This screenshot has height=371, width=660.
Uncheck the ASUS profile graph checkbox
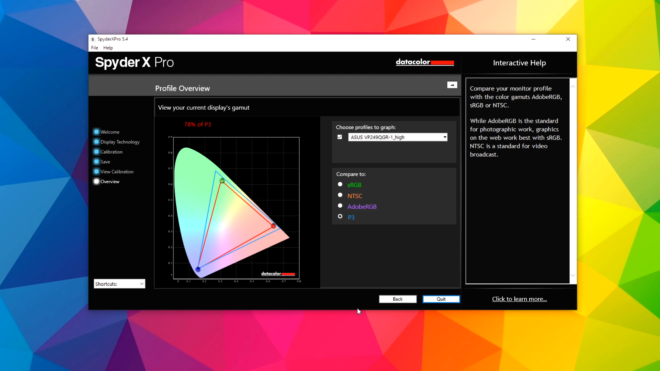point(340,137)
